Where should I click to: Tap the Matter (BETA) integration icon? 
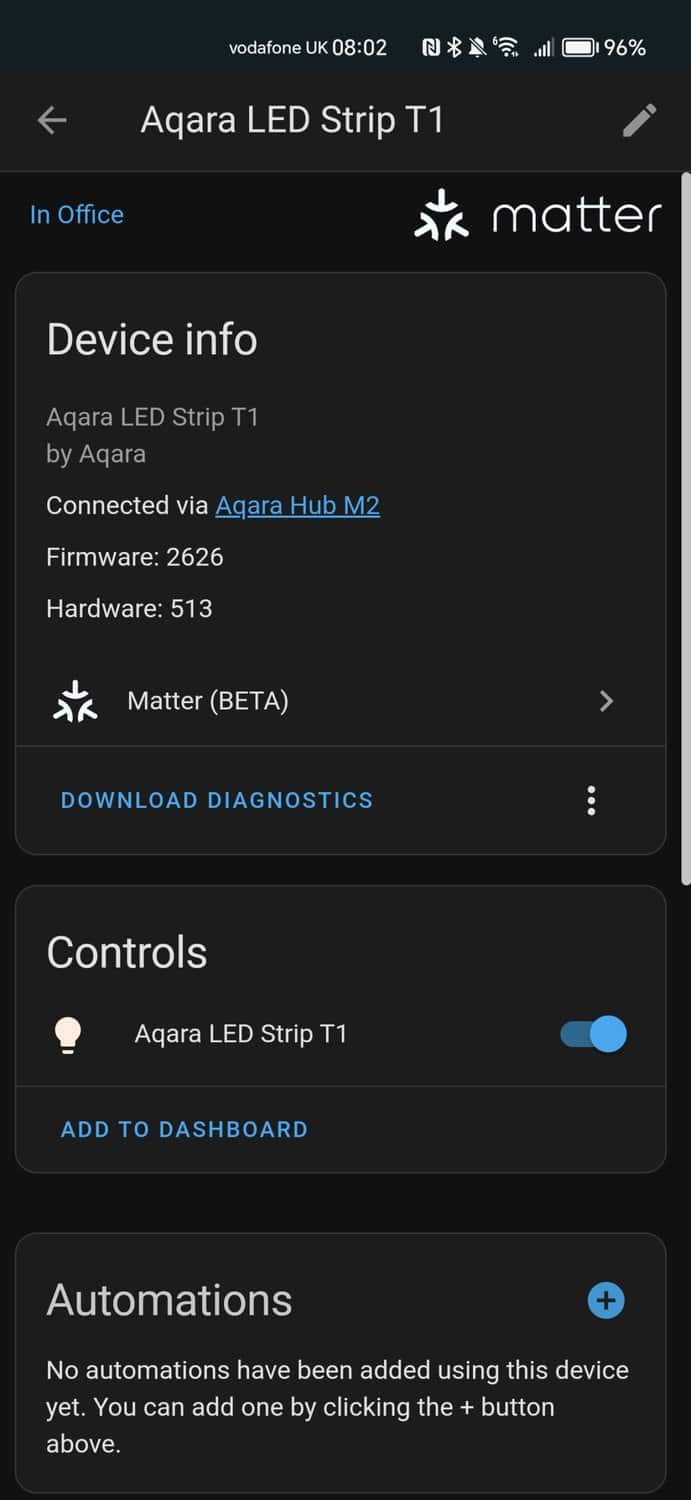(75, 701)
